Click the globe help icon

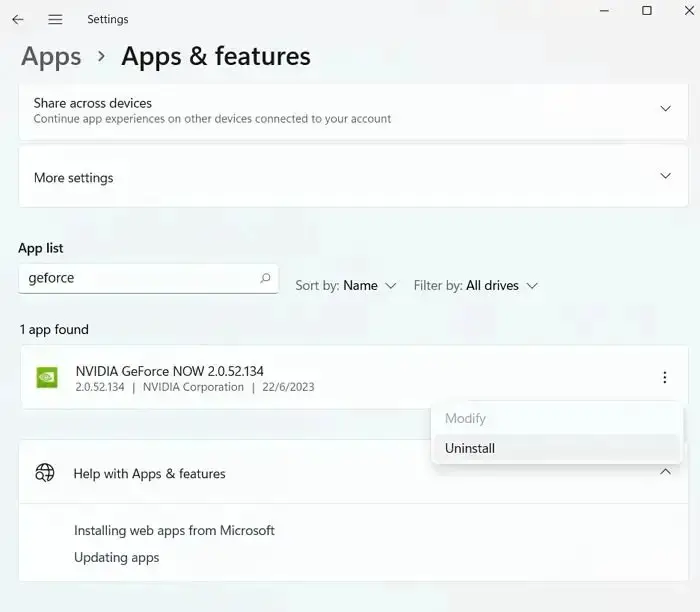click(45, 472)
